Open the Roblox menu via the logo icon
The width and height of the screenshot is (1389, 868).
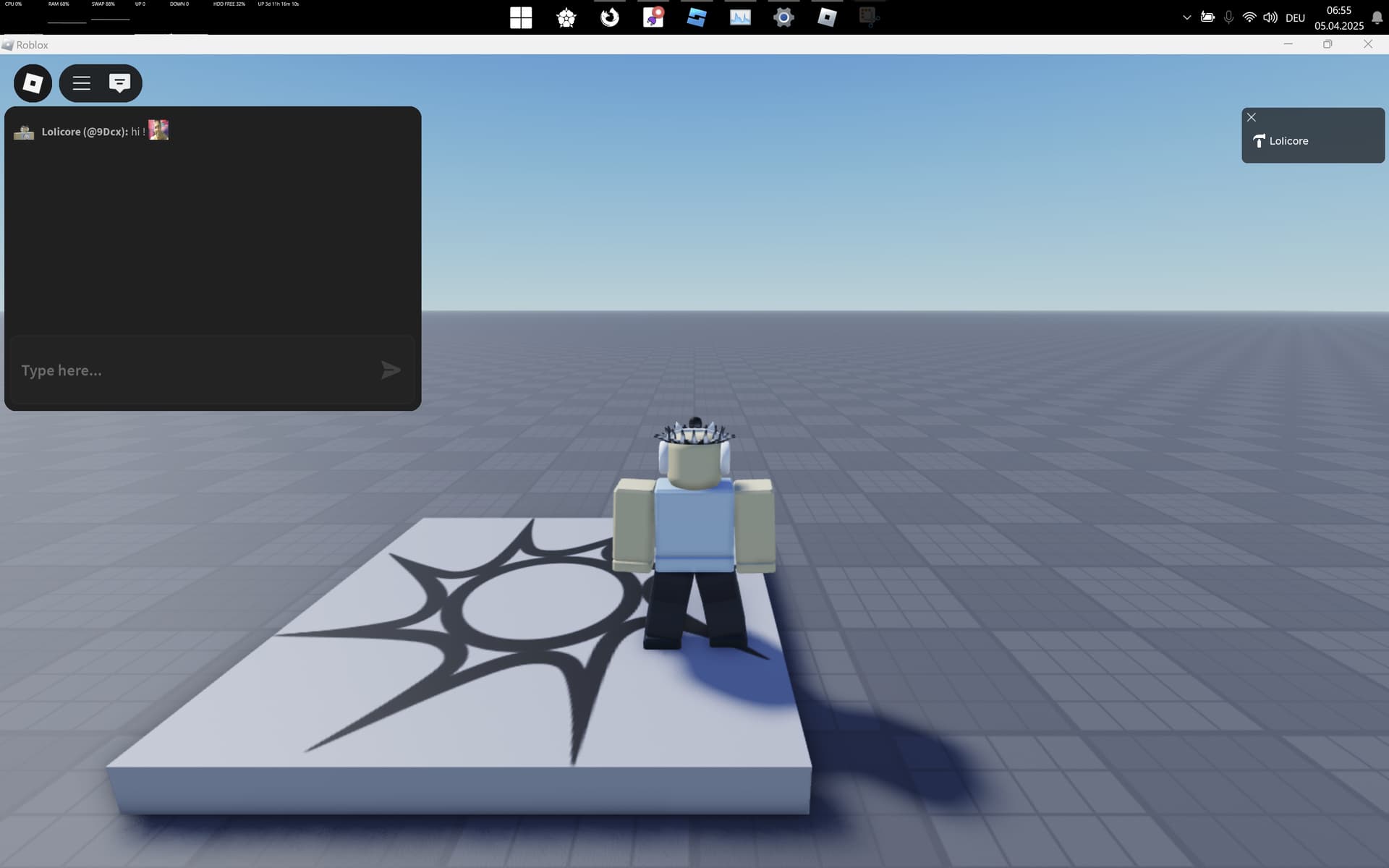point(31,82)
